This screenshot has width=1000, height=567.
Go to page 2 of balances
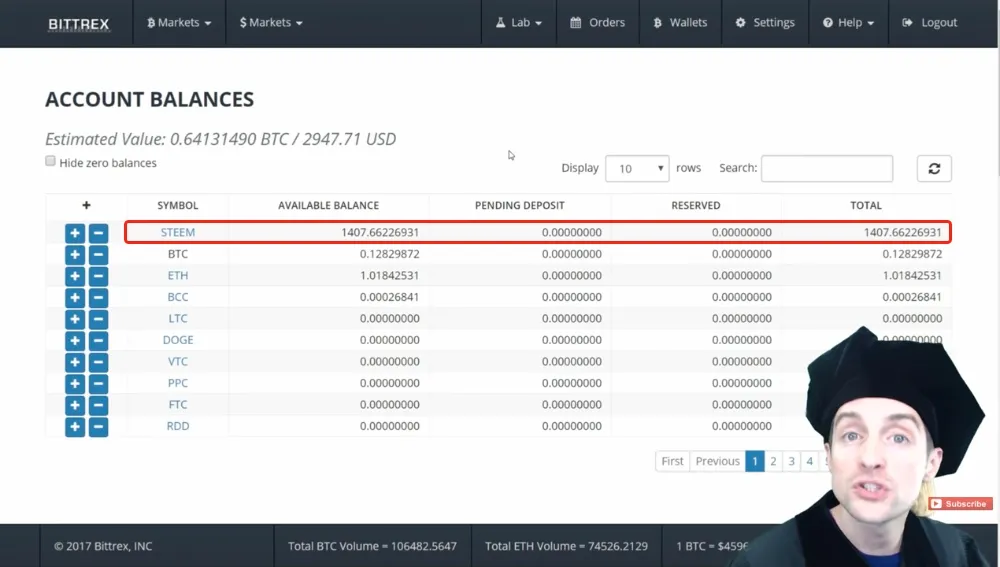[773, 461]
